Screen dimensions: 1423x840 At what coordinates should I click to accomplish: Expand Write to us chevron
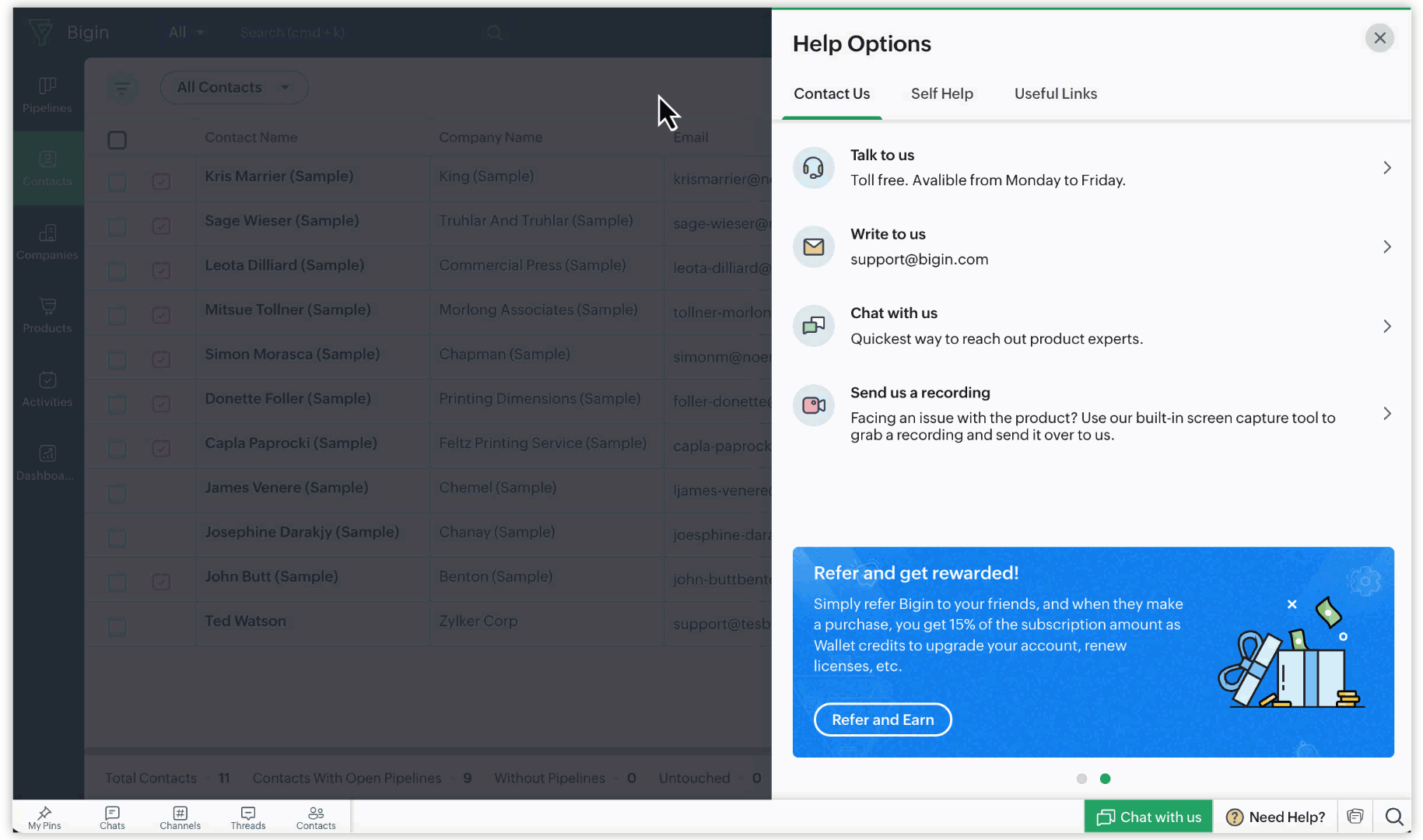(x=1386, y=247)
